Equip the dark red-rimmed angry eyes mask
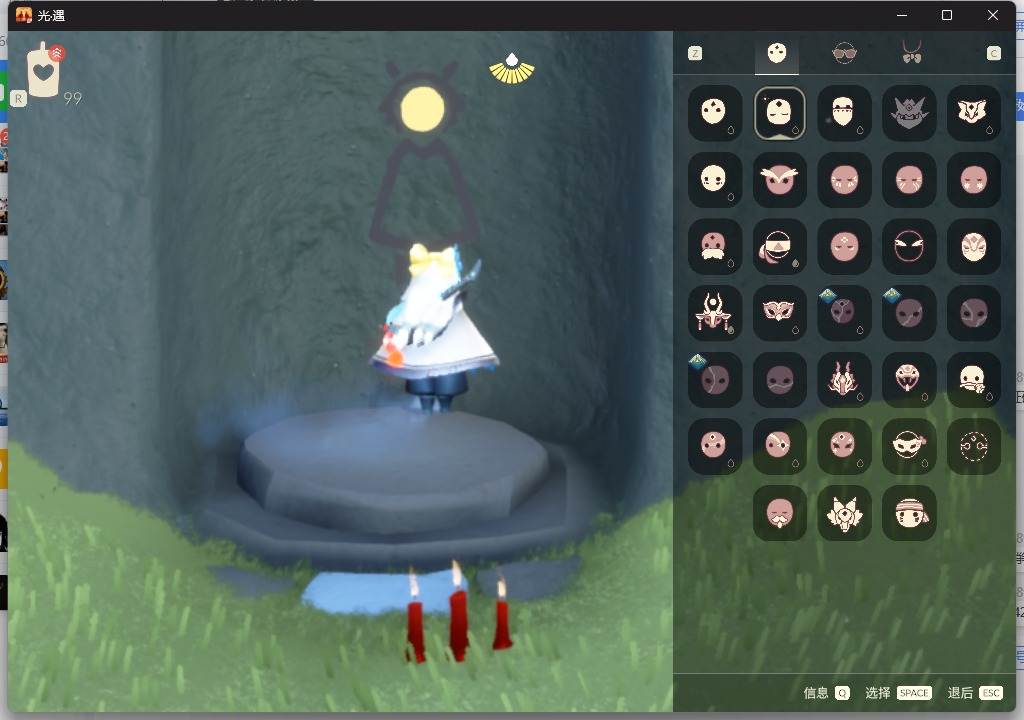The height and width of the screenshot is (720, 1024). coord(909,246)
